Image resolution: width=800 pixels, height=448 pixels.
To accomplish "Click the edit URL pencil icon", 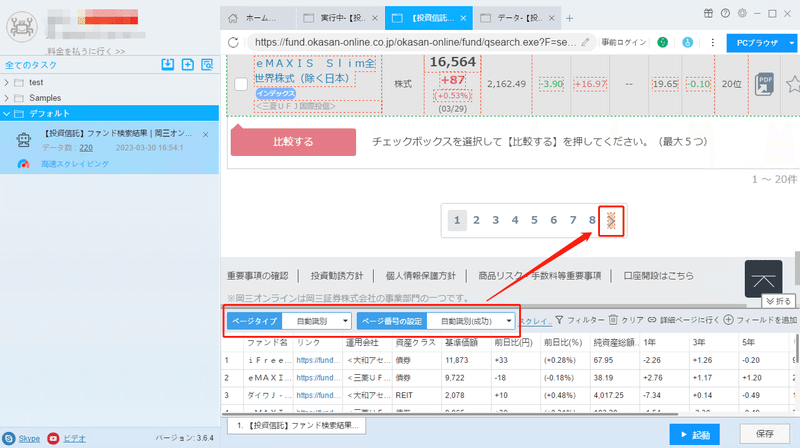I will pyautogui.click(x=585, y=42).
